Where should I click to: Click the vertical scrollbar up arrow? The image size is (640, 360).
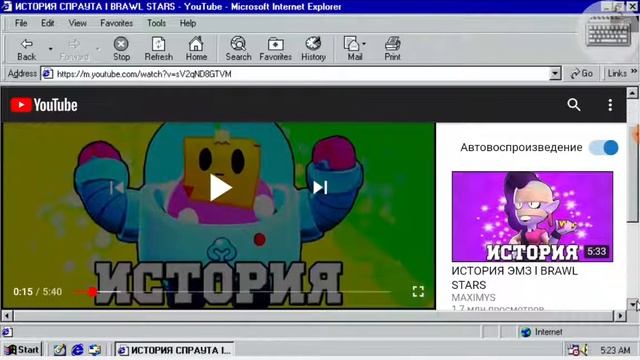pyautogui.click(x=632, y=93)
